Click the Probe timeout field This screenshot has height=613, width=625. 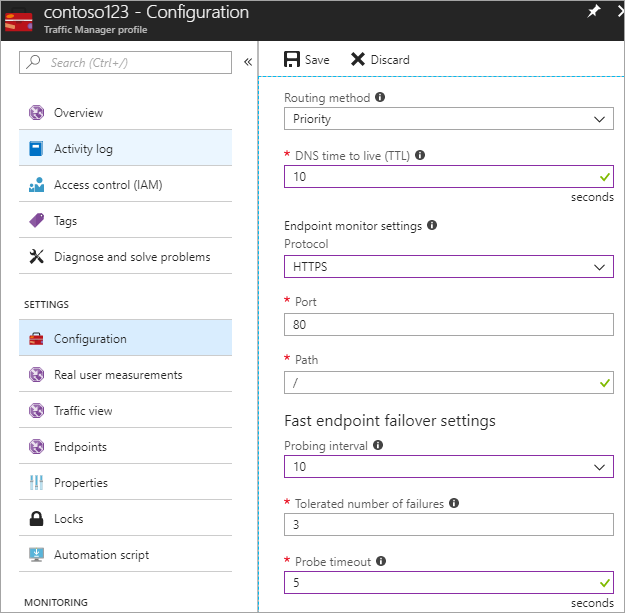click(448, 582)
